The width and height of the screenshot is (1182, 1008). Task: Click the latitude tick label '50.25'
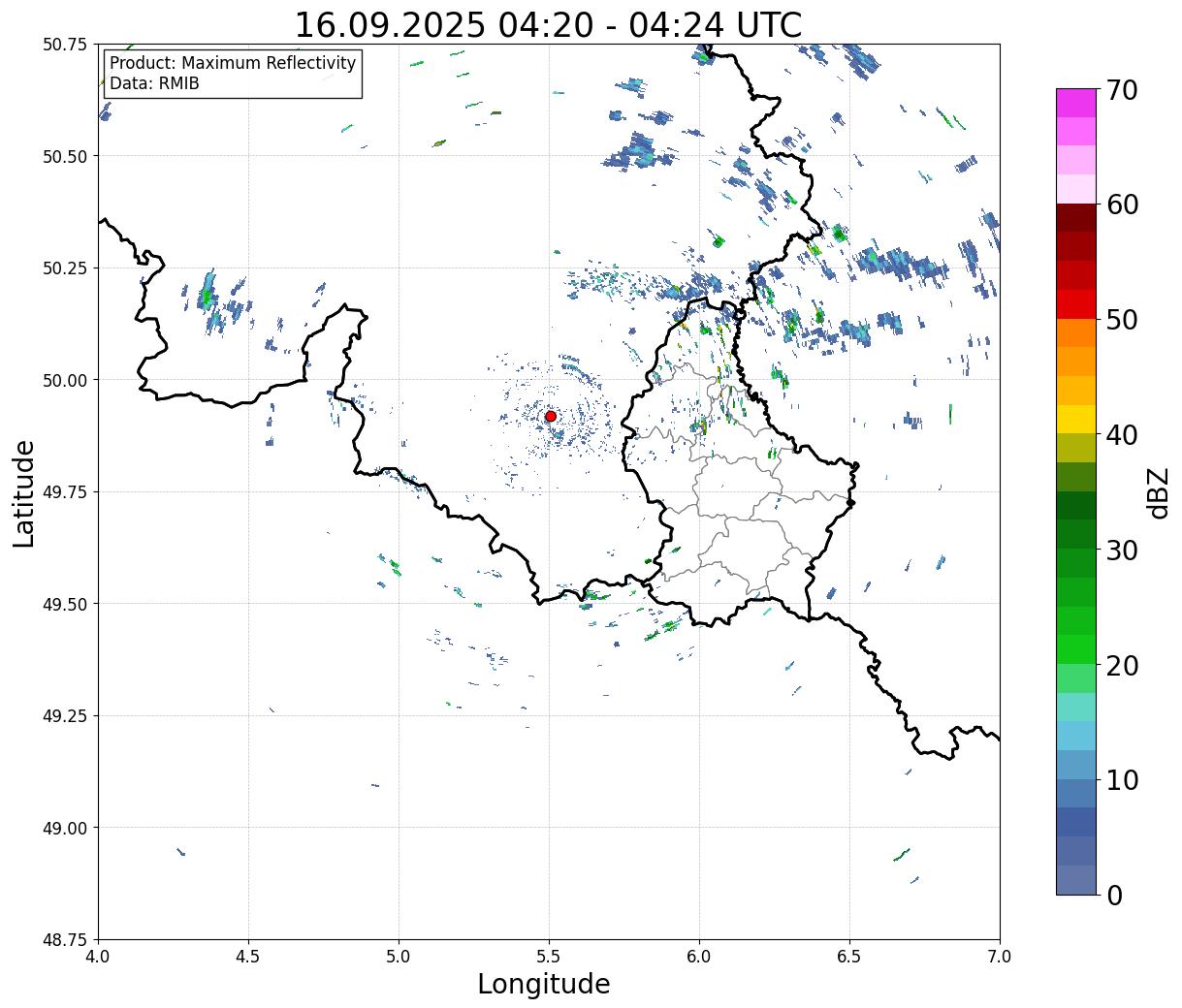click(65, 268)
